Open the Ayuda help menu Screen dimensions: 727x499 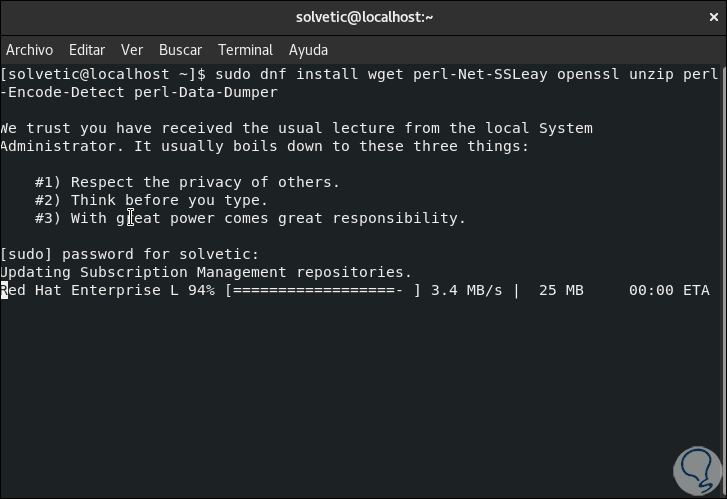(x=308, y=49)
